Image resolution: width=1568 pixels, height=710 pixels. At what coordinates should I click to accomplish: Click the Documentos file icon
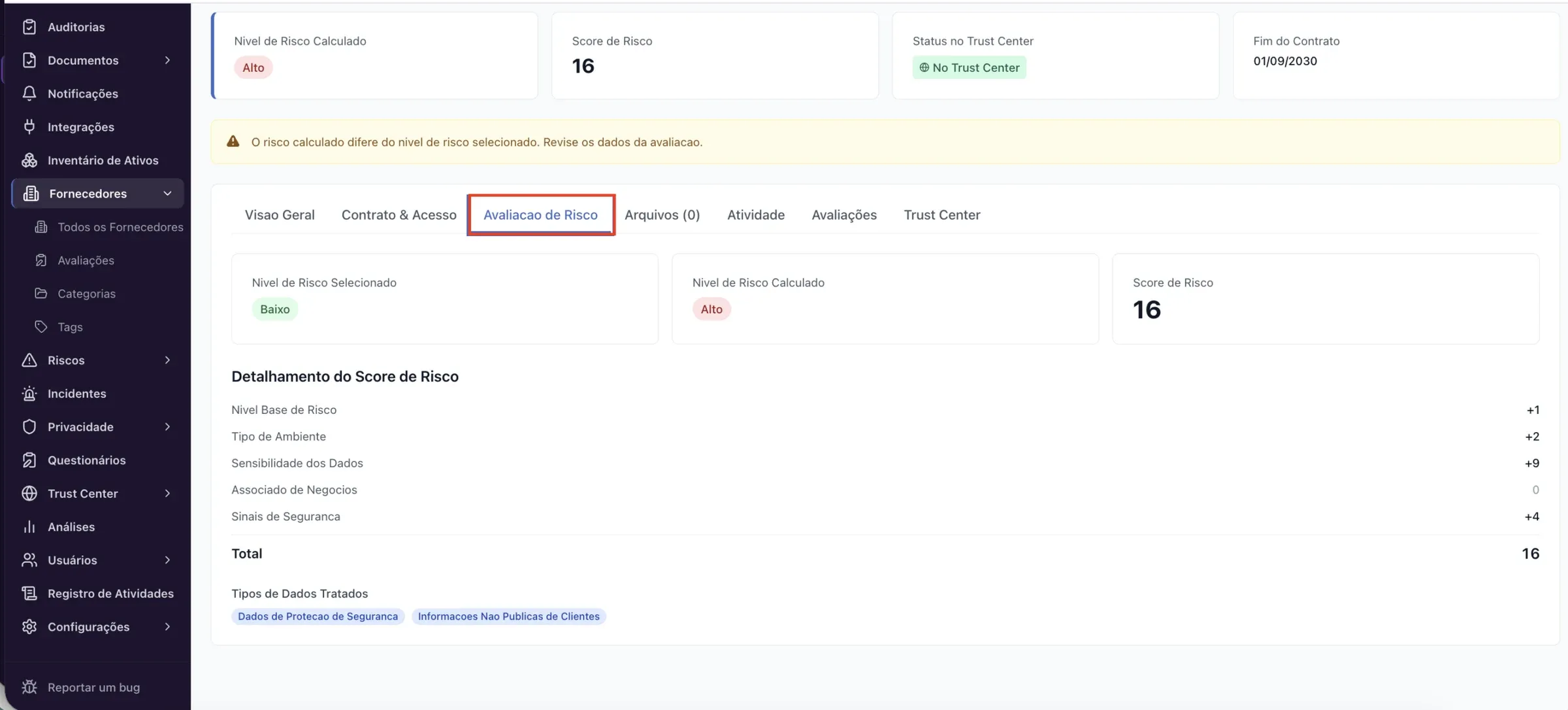[x=29, y=60]
